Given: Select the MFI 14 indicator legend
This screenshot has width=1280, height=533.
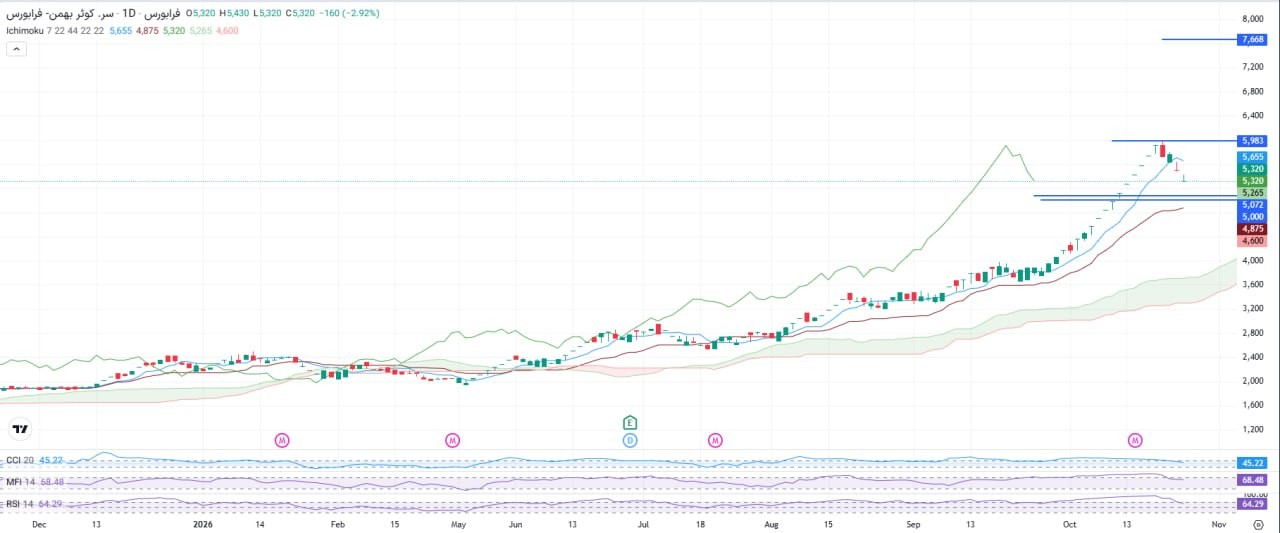Looking at the screenshot, I should (x=20, y=482).
